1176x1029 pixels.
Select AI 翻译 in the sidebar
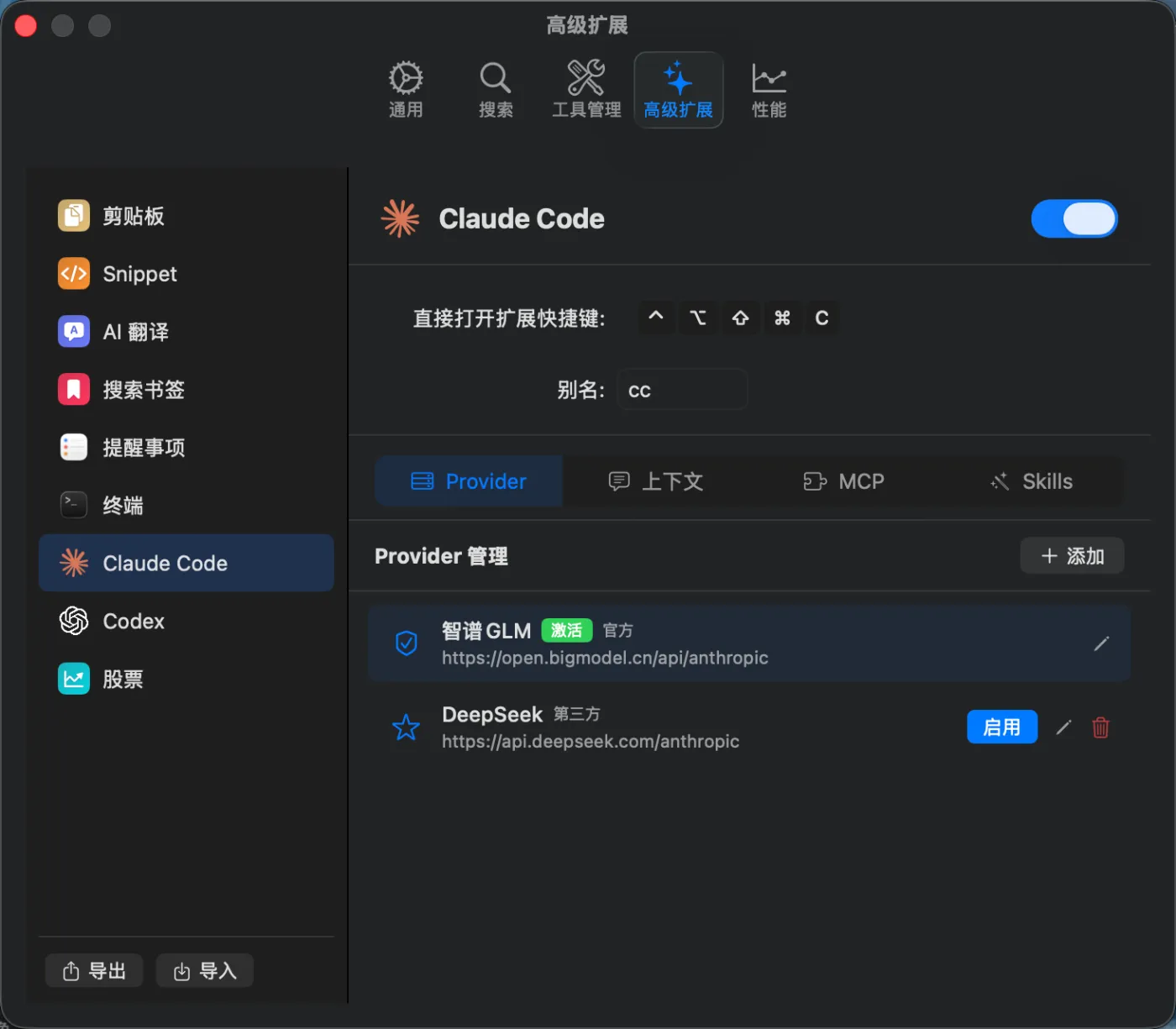[186, 332]
